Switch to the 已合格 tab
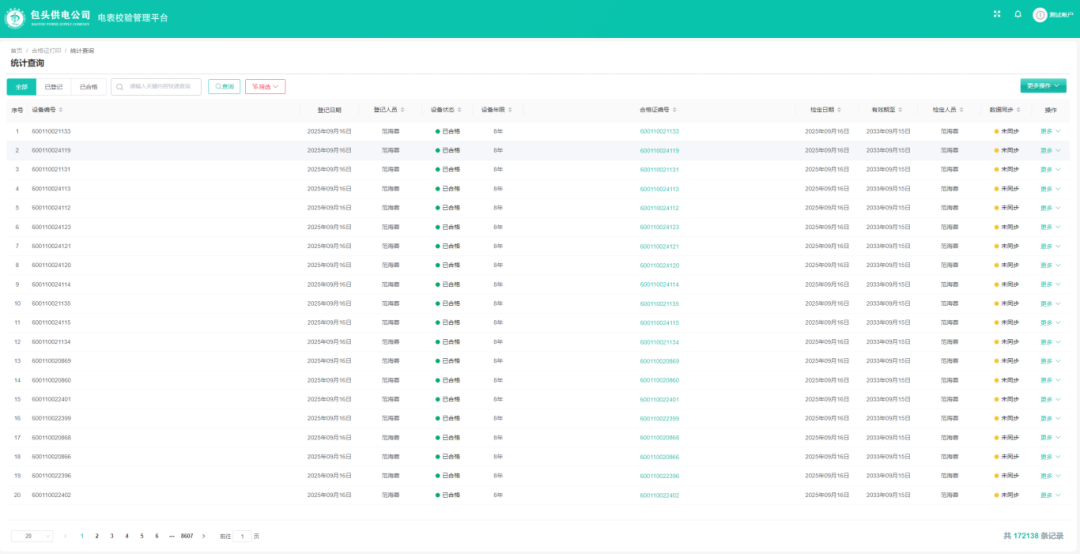This screenshot has width=1080, height=554. (89, 87)
